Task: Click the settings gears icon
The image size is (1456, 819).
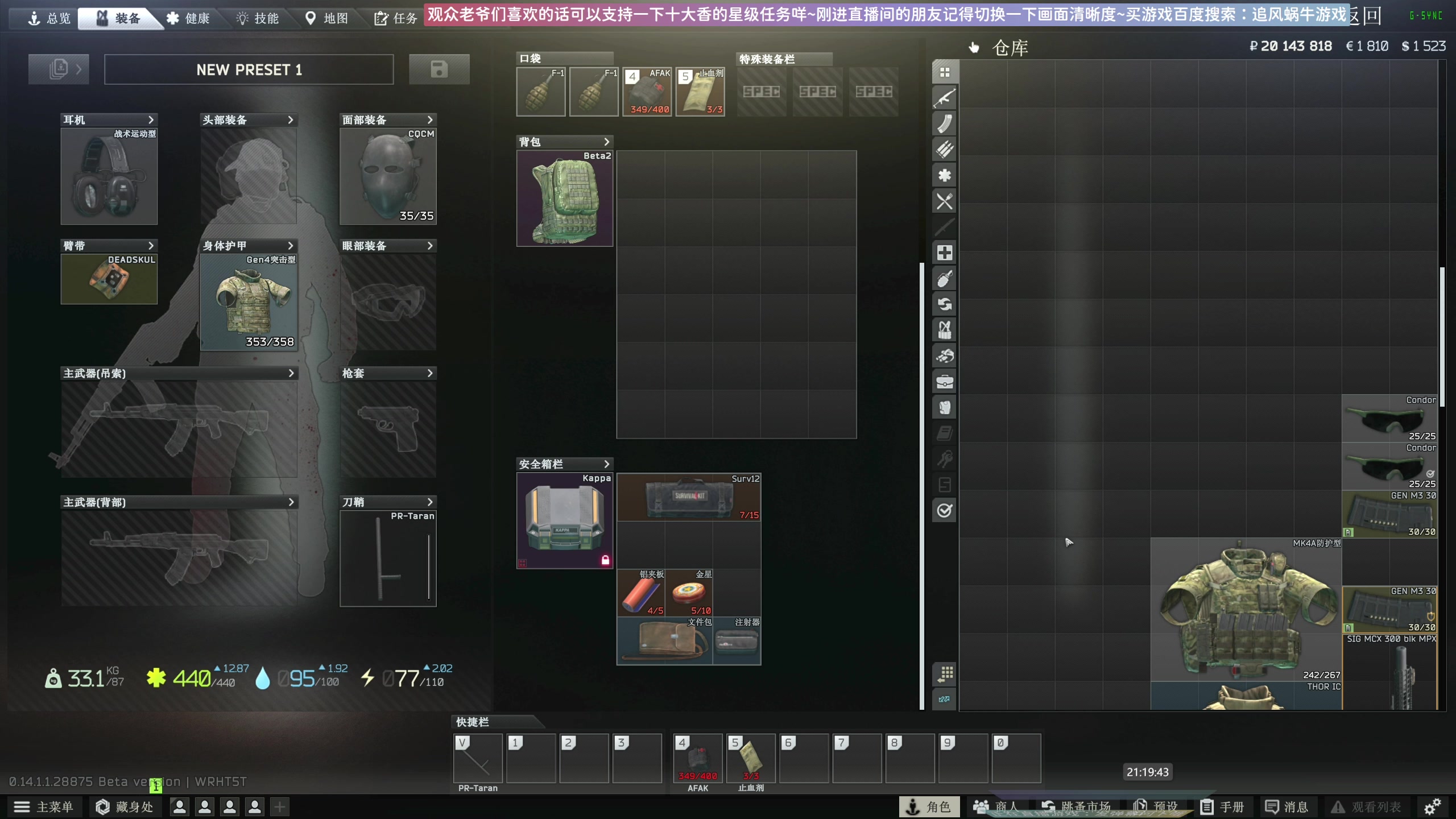Action: 1433,806
